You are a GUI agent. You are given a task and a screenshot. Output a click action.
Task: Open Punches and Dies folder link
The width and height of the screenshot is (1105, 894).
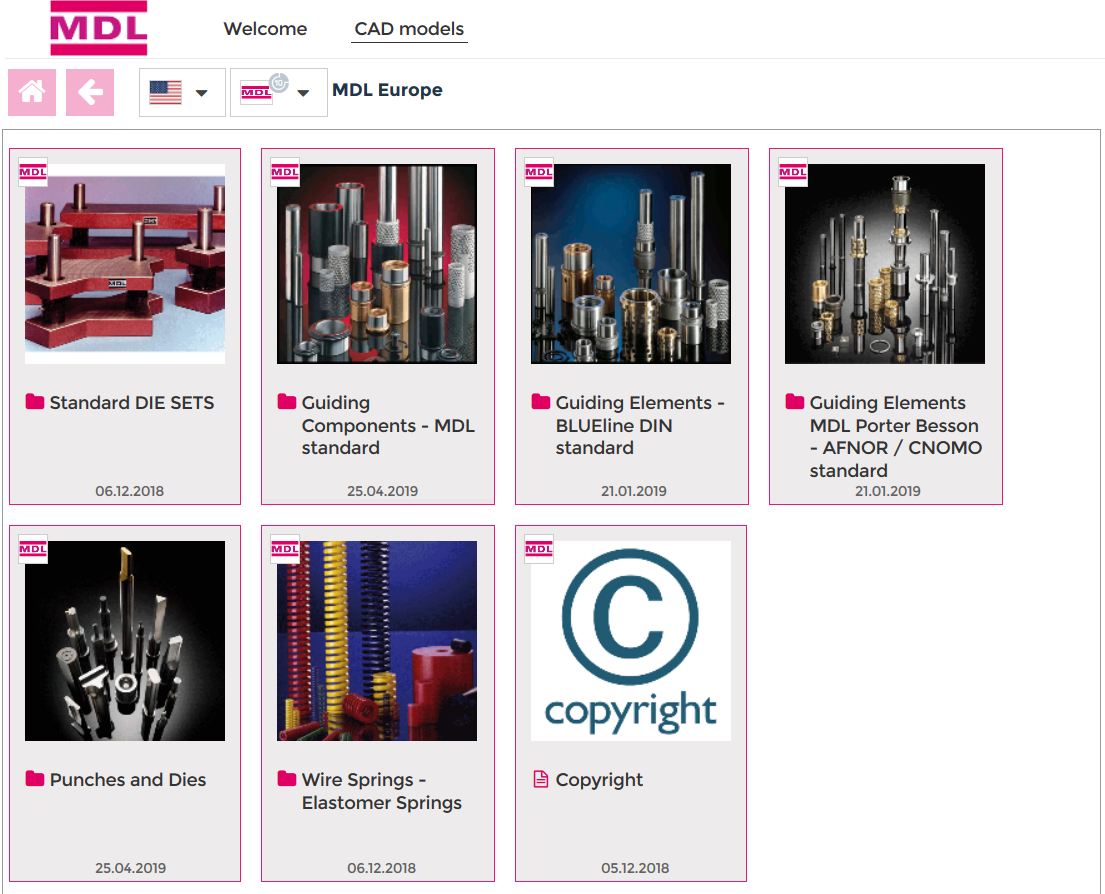pos(128,779)
